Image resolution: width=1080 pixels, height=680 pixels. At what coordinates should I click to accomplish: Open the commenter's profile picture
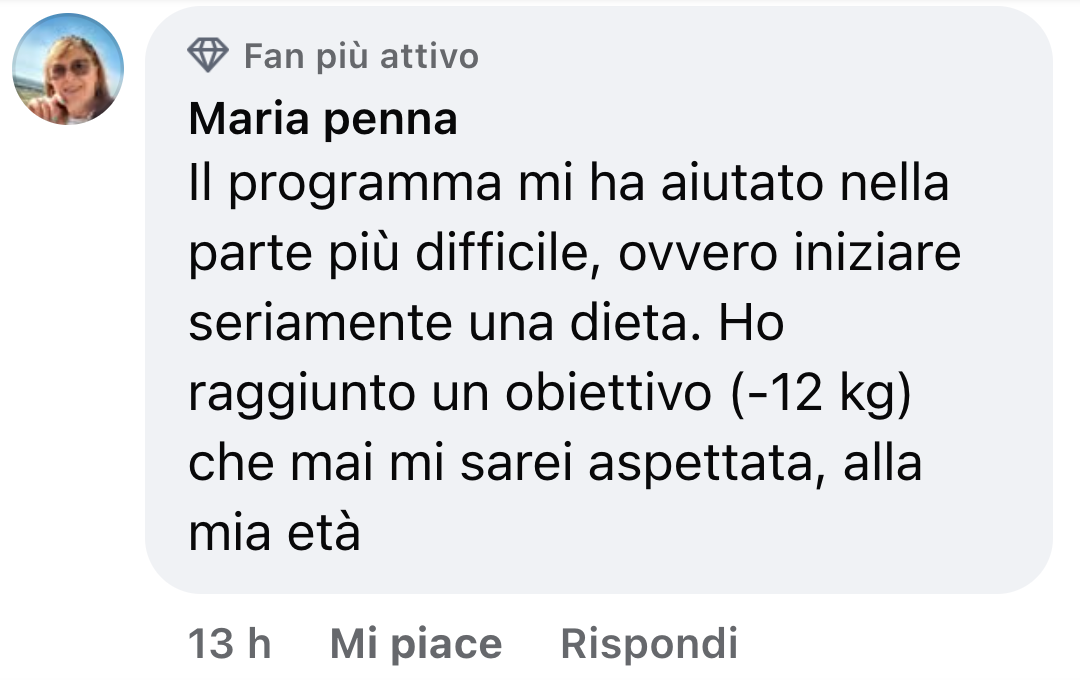click(68, 69)
